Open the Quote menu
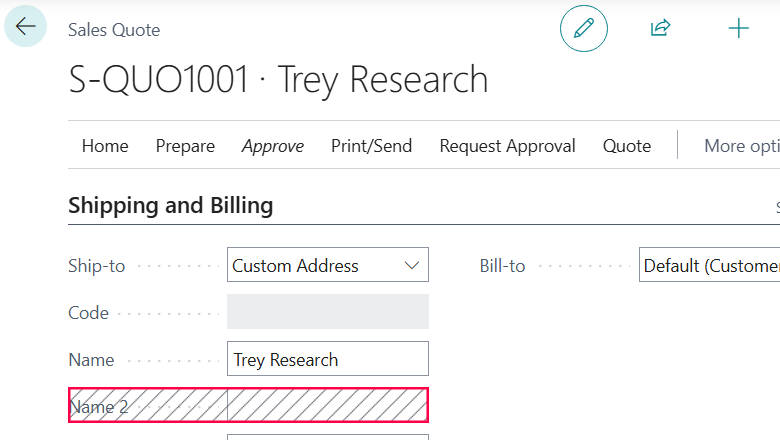 coord(627,146)
